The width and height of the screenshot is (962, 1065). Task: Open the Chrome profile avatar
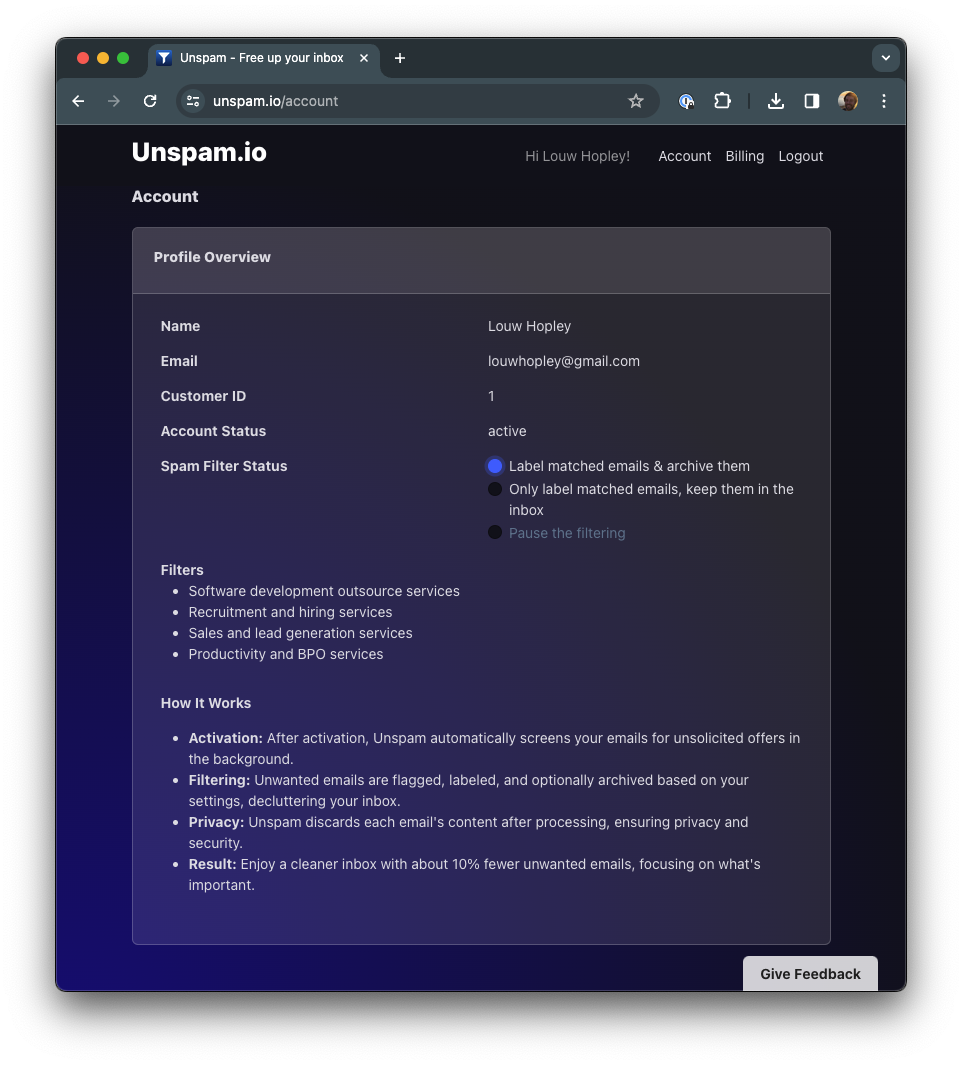tap(847, 101)
